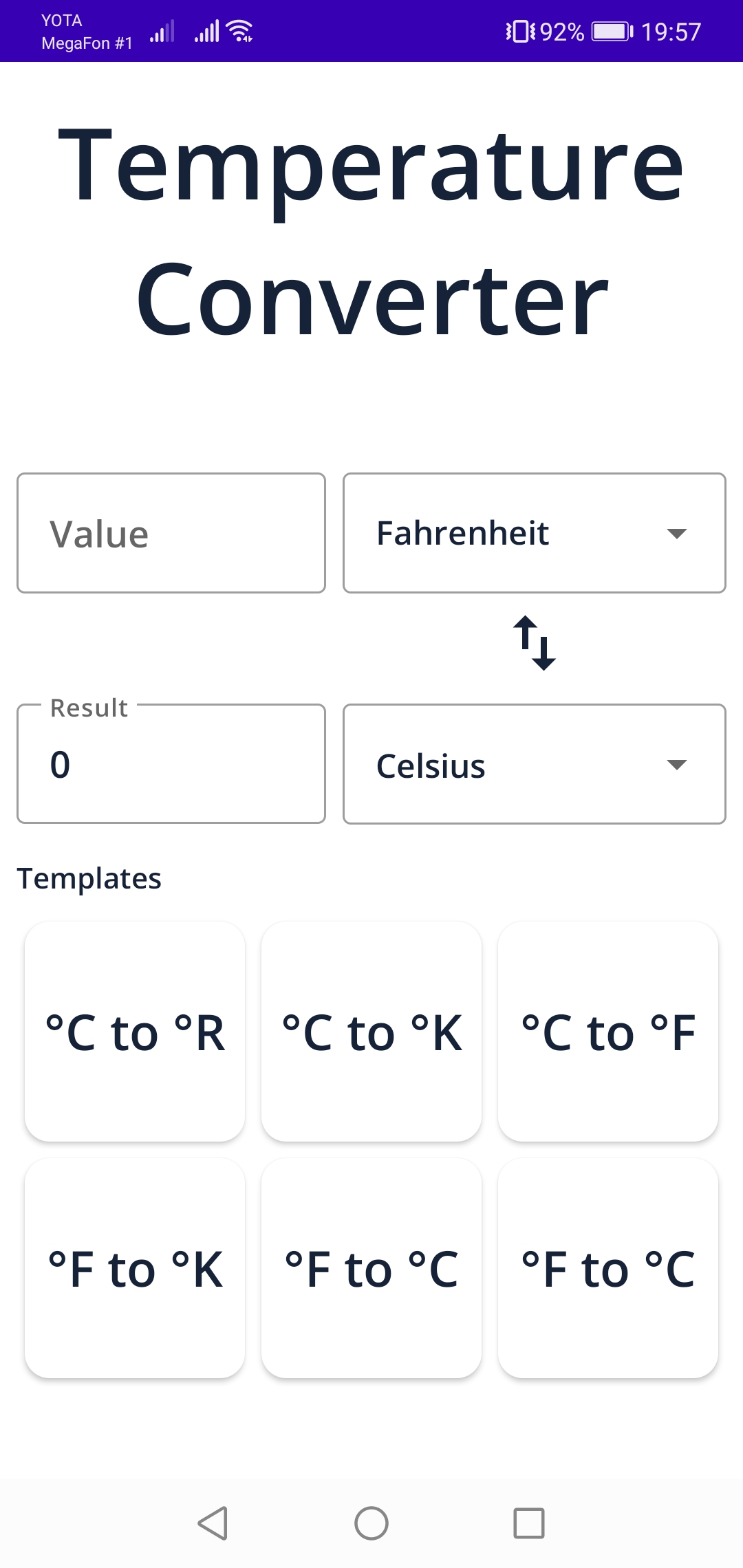Tap the Temperature Converter title
Viewport: 743px width, 1568px height.
(x=371, y=227)
